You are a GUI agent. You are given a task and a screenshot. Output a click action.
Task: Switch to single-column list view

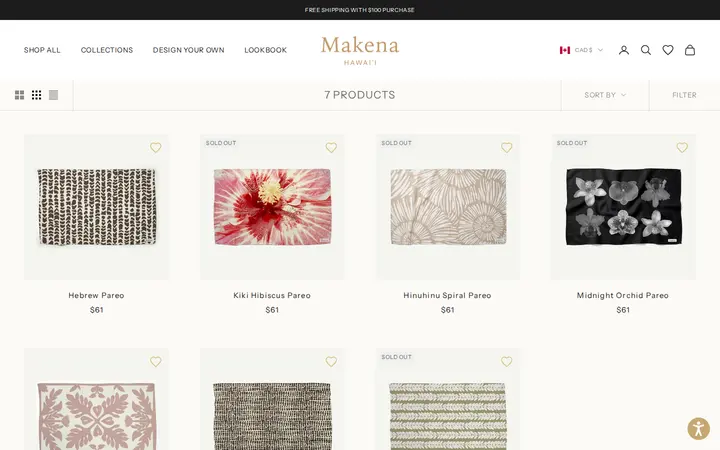53,95
